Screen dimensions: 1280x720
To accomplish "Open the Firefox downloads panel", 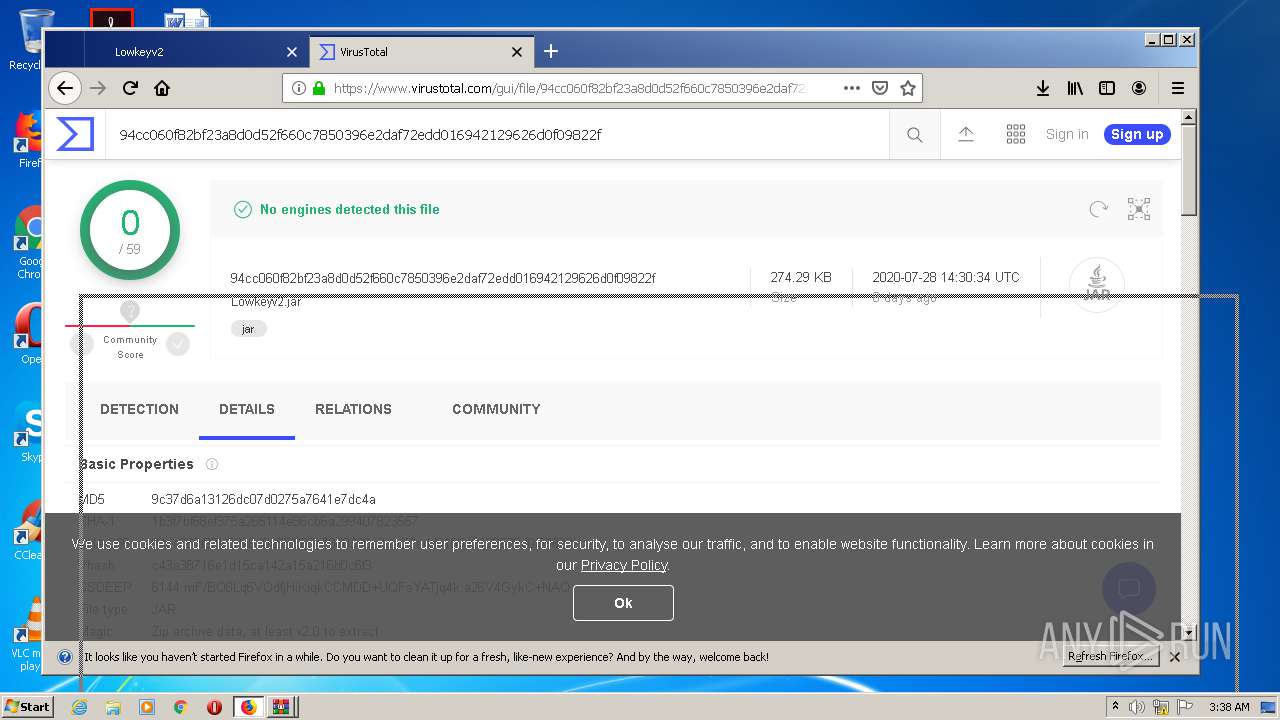I will [x=1043, y=88].
